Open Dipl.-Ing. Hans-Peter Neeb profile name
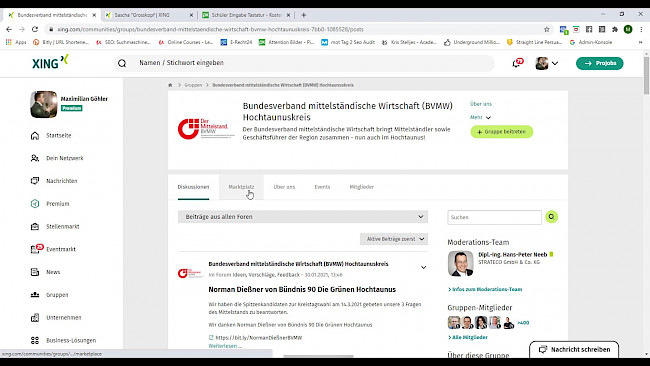650x366 pixels. [x=513, y=255]
